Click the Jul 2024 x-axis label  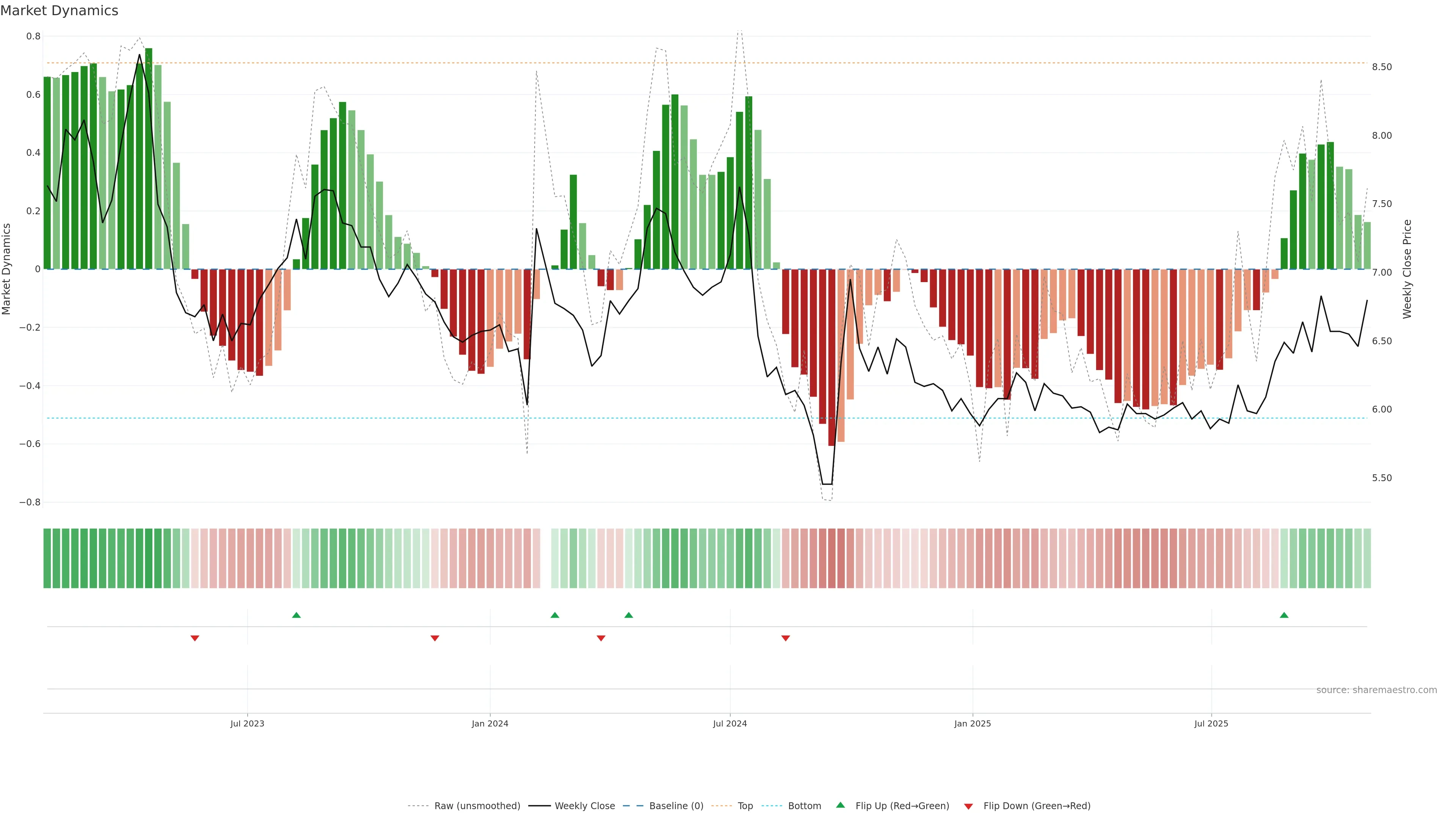pyautogui.click(x=730, y=723)
